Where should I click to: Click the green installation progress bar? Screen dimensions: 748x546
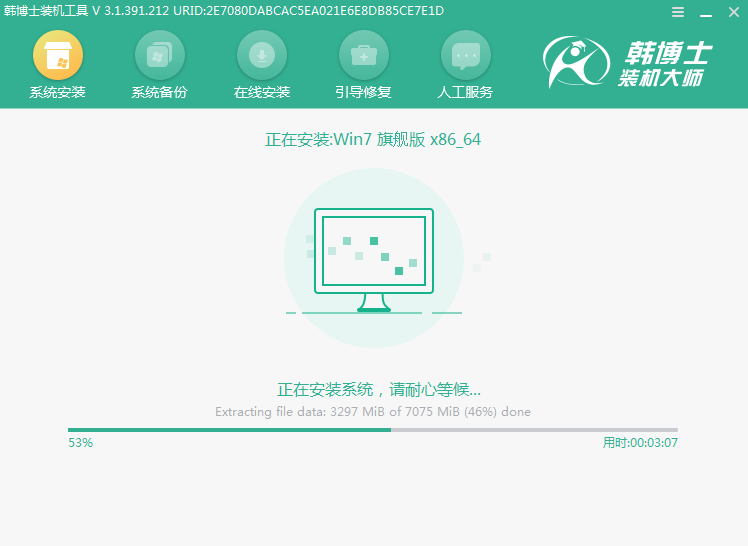[230, 430]
